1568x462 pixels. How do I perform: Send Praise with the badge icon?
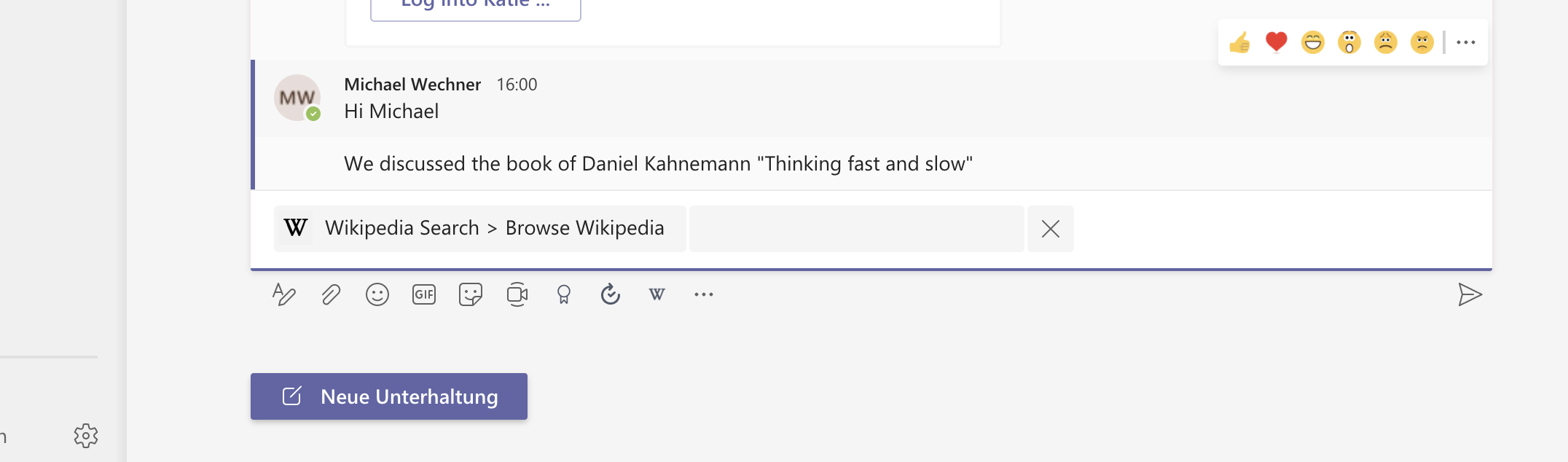coord(564,294)
